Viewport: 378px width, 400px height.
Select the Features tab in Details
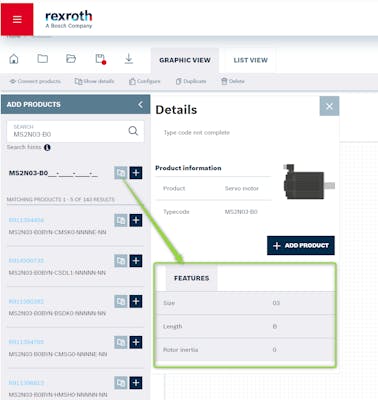tap(191, 278)
